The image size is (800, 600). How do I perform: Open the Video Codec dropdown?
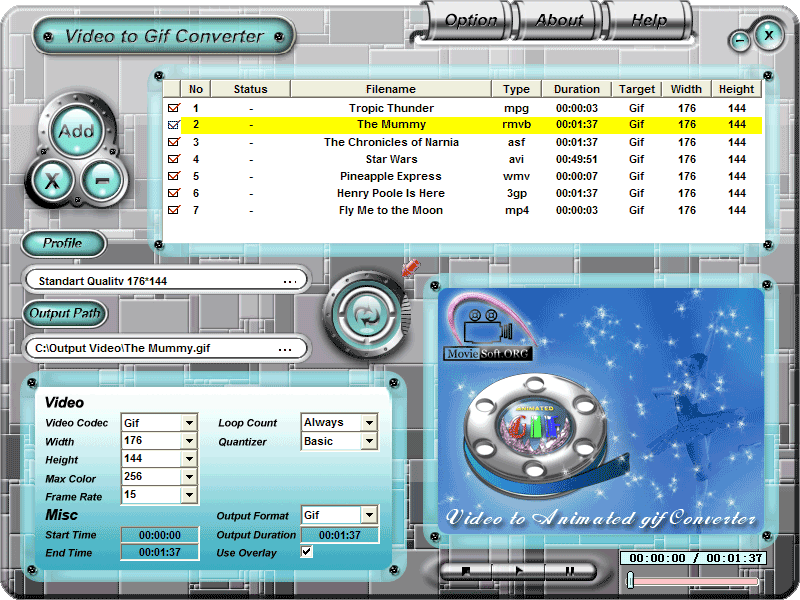click(189, 422)
